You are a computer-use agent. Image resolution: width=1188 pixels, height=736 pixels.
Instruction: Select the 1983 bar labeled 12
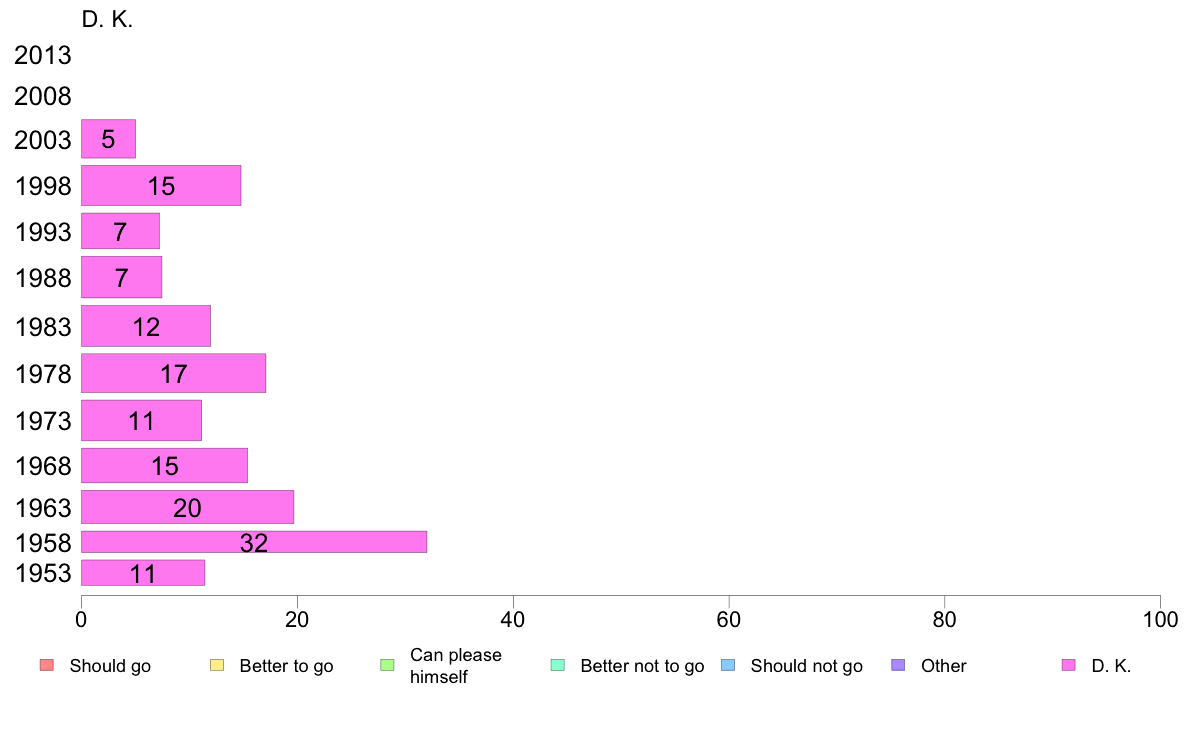145,326
